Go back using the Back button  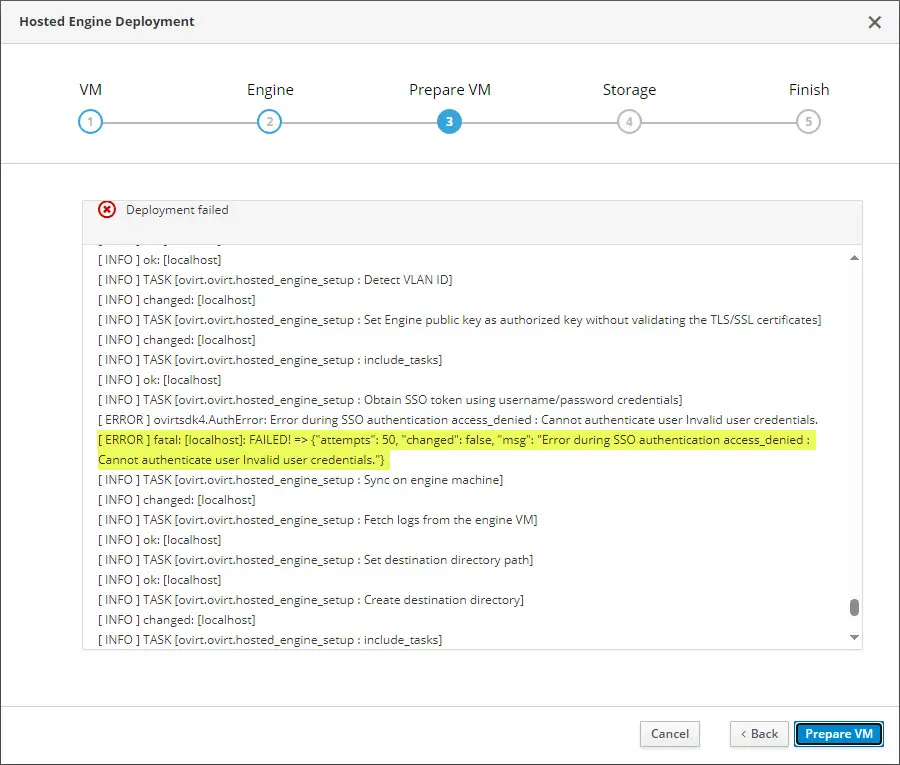tap(759, 734)
